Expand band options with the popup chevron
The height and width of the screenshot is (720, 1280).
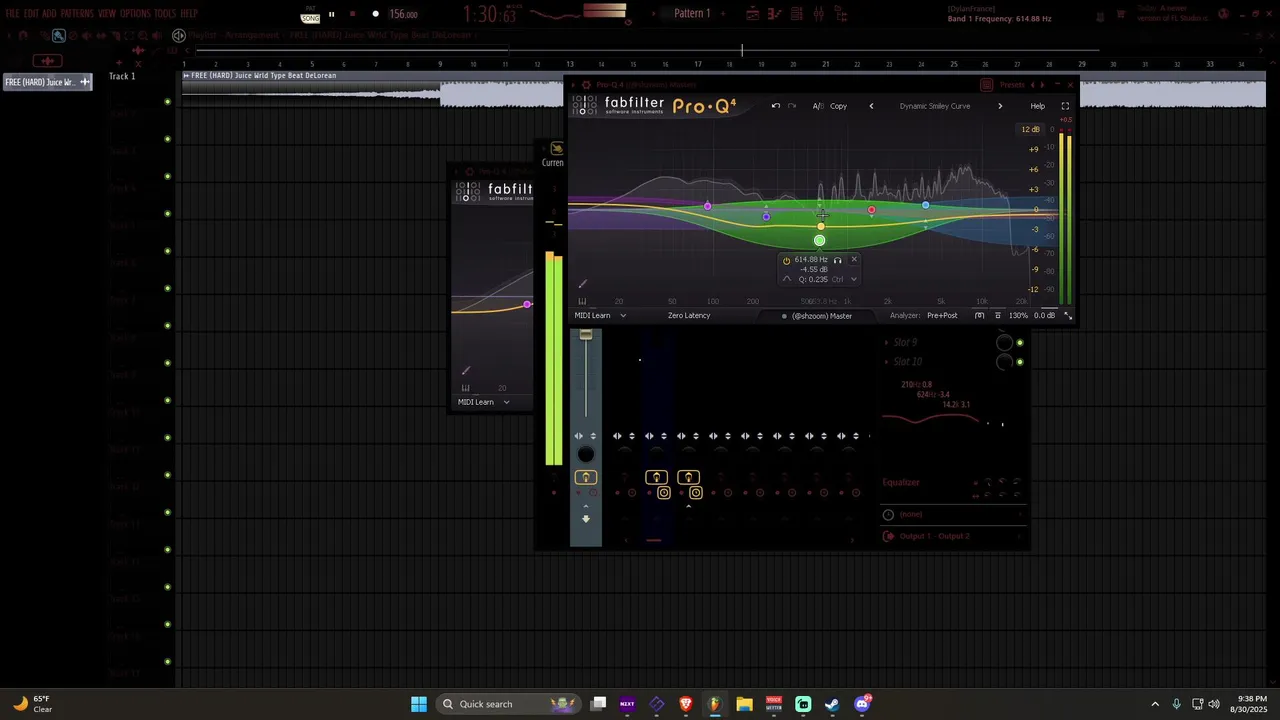[x=853, y=279]
